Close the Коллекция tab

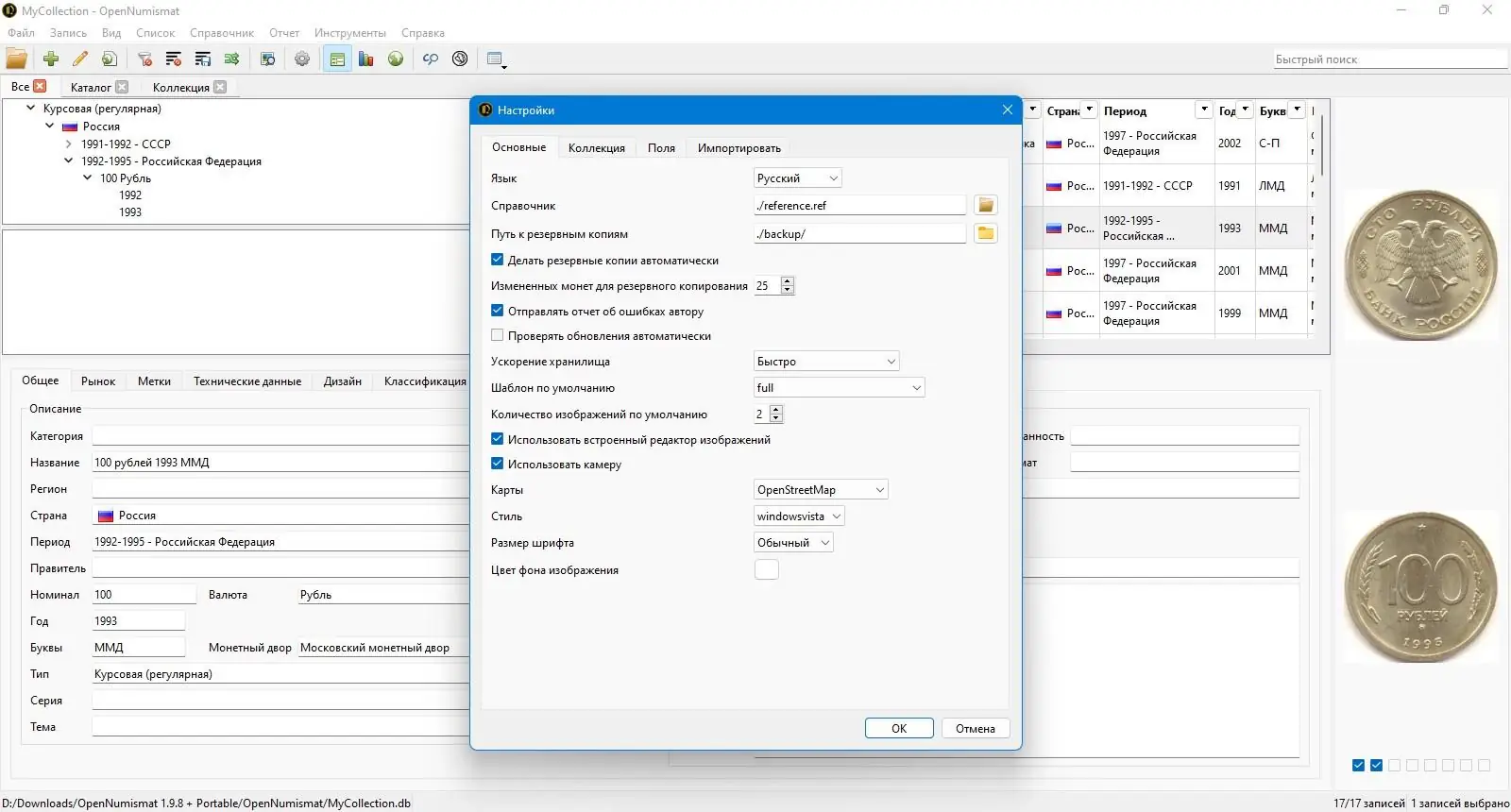point(220,87)
